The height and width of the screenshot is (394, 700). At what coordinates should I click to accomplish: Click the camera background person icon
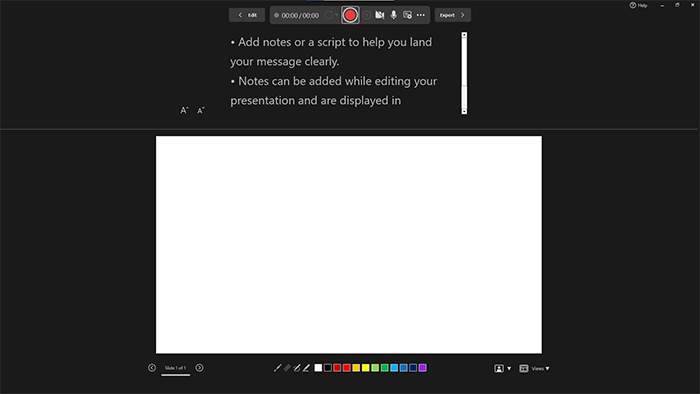pyautogui.click(x=499, y=368)
